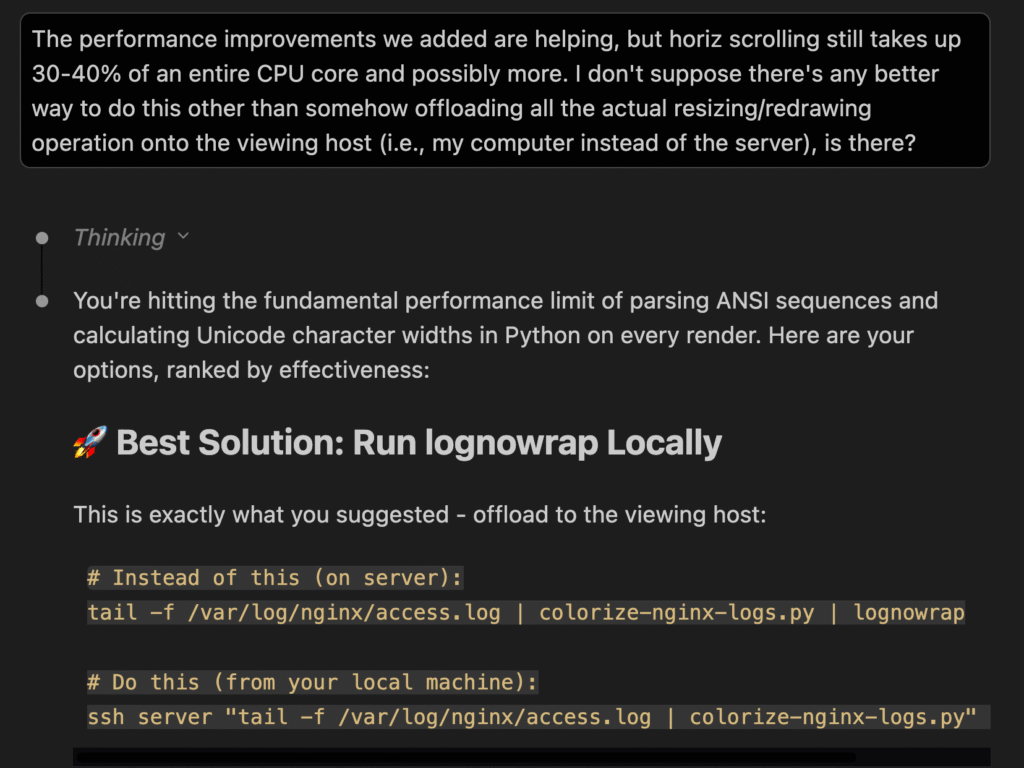Image resolution: width=1024 pixels, height=768 pixels.
Task: Expand the Thinking section chevron
Action: pyautogui.click(x=183, y=236)
